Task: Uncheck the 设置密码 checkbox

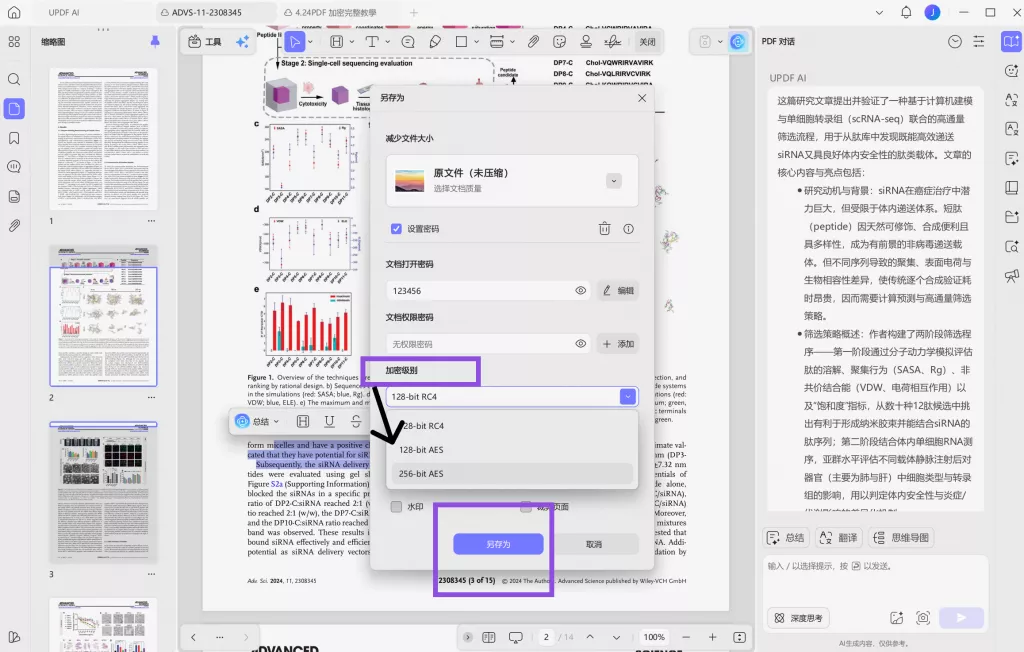Action: coord(396,229)
